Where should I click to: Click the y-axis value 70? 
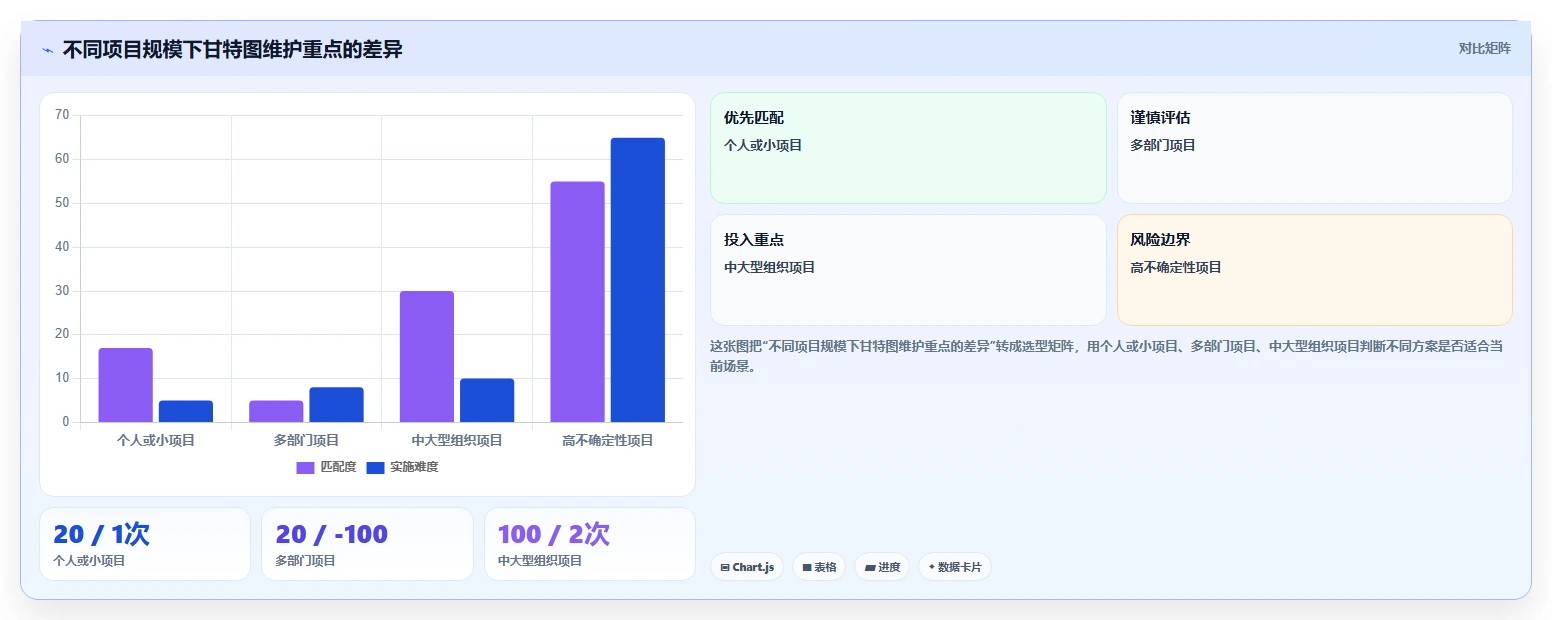(x=62, y=115)
